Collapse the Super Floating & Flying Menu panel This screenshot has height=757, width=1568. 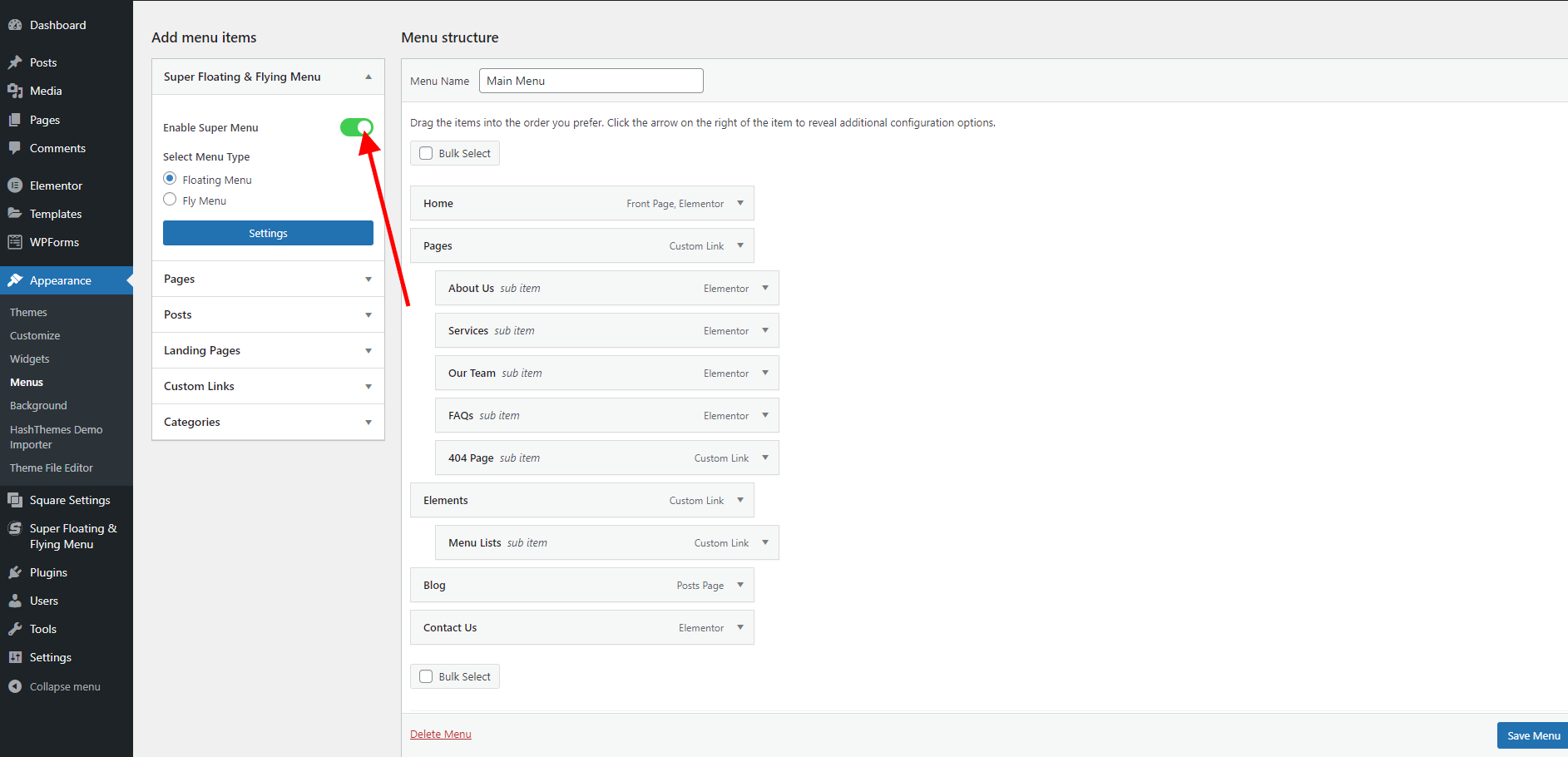click(x=369, y=77)
